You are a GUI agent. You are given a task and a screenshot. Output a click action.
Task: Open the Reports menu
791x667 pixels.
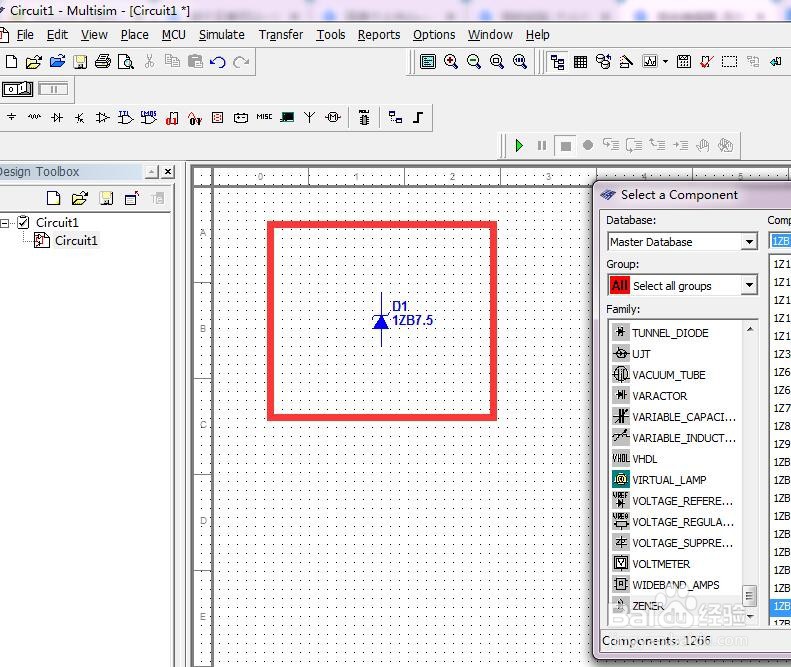pos(379,35)
